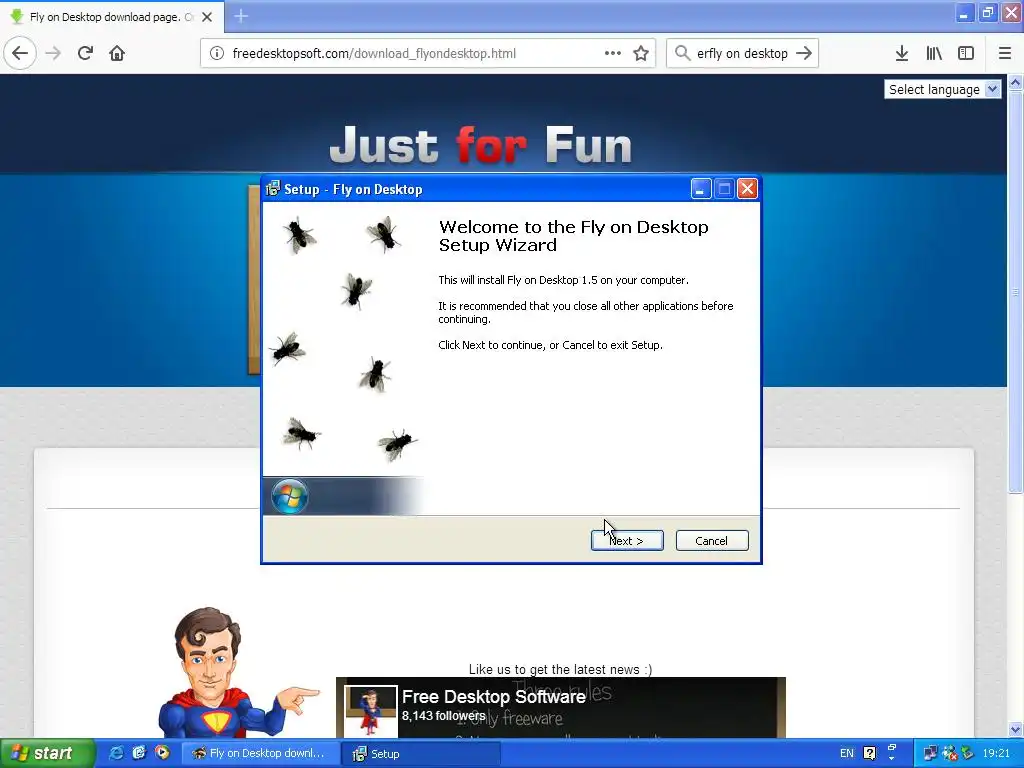Click Next in the Fly on Desktop setup

pyautogui.click(x=627, y=540)
